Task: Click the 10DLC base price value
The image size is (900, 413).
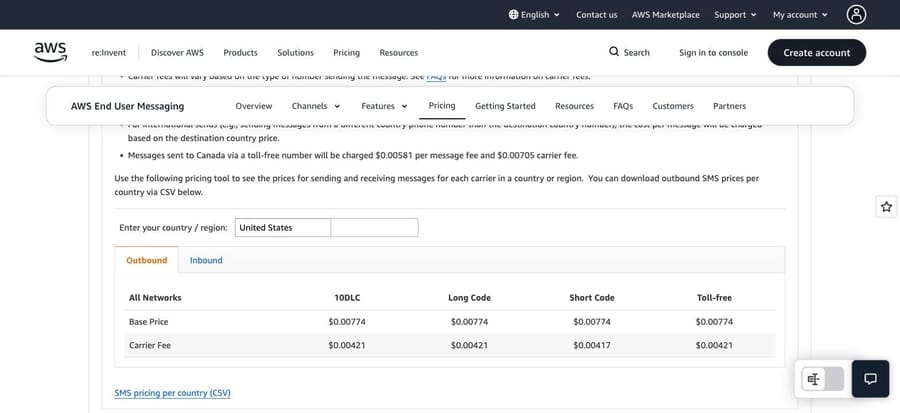Action: pyautogui.click(x=347, y=322)
